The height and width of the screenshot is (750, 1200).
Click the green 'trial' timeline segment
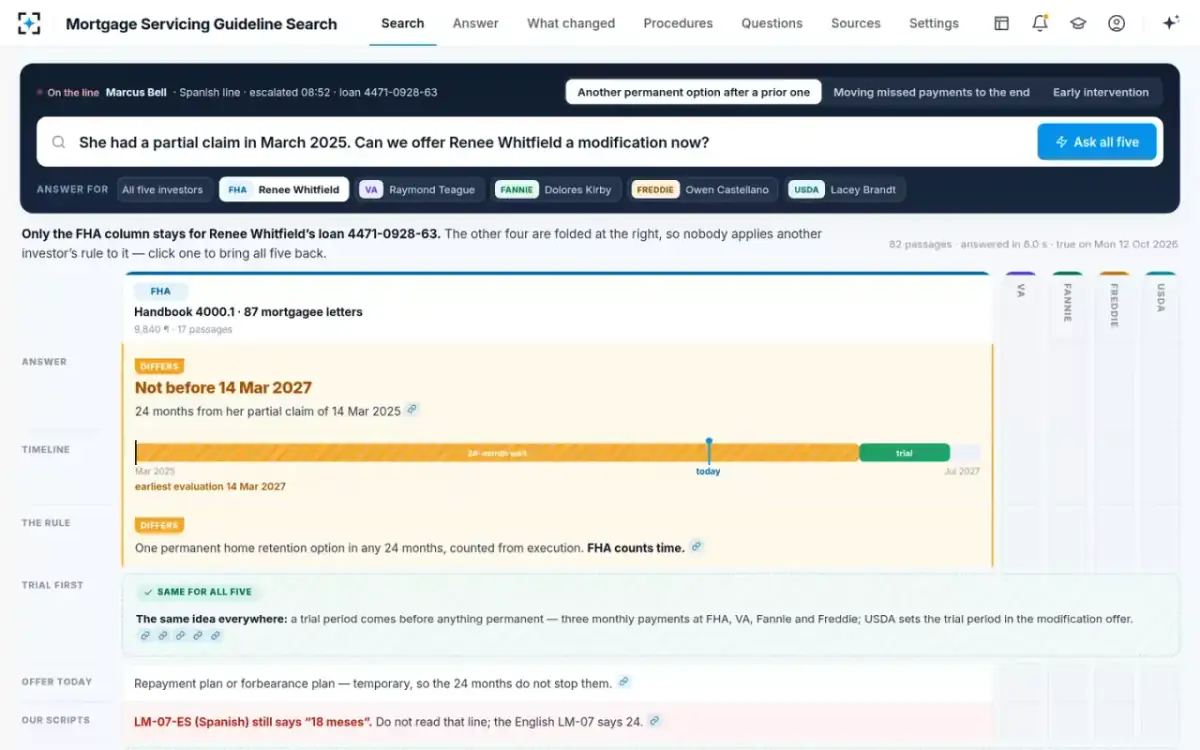click(904, 453)
